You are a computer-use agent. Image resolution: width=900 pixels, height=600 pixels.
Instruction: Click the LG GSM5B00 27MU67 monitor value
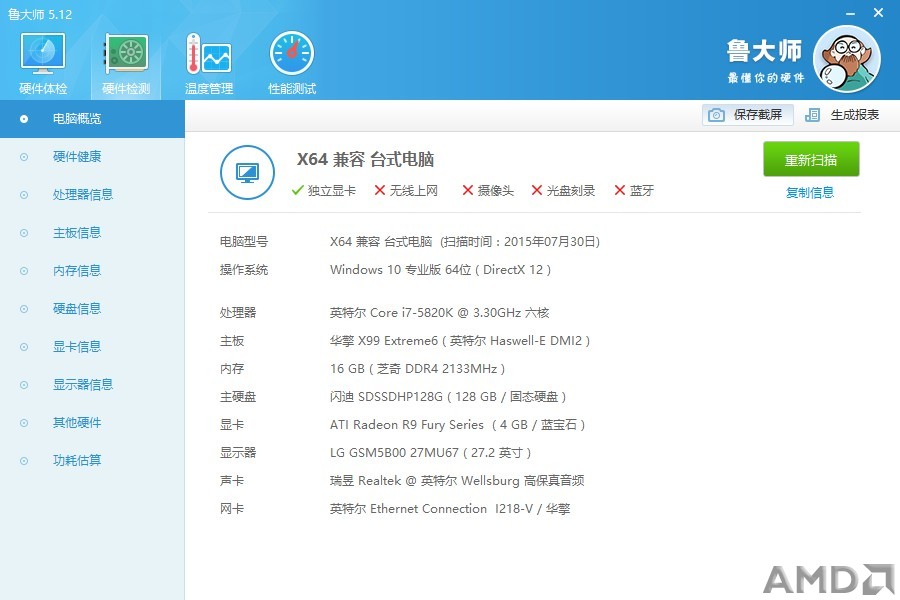[430, 453]
